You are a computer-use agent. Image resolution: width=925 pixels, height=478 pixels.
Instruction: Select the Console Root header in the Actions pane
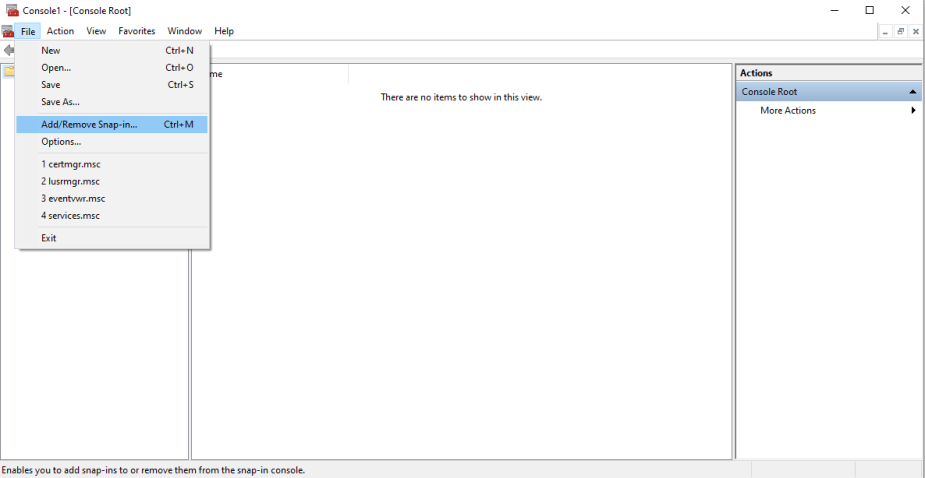pyautogui.click(x=829, y=92)
